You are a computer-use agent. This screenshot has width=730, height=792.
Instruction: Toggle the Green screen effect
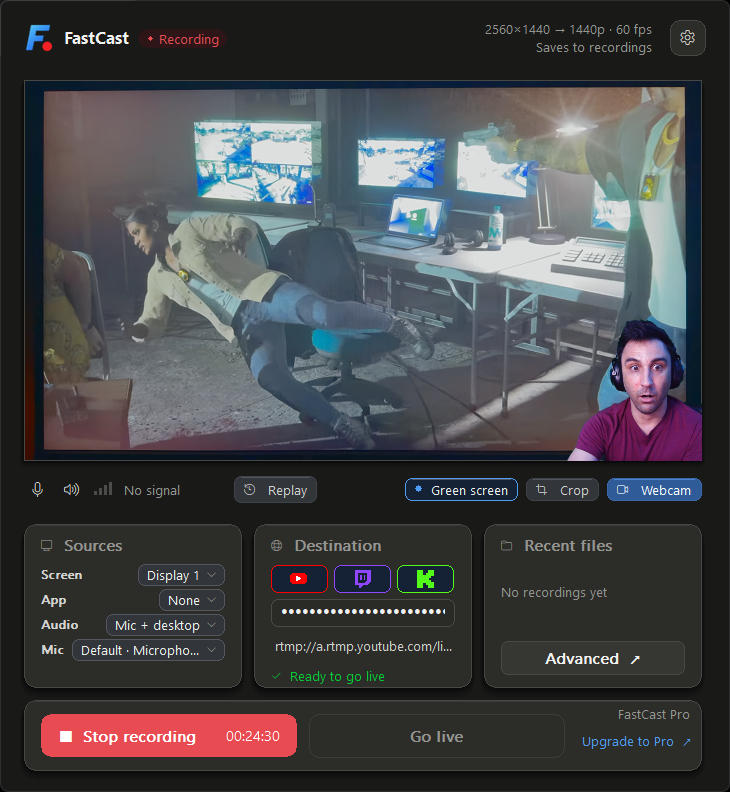(461, 490)
